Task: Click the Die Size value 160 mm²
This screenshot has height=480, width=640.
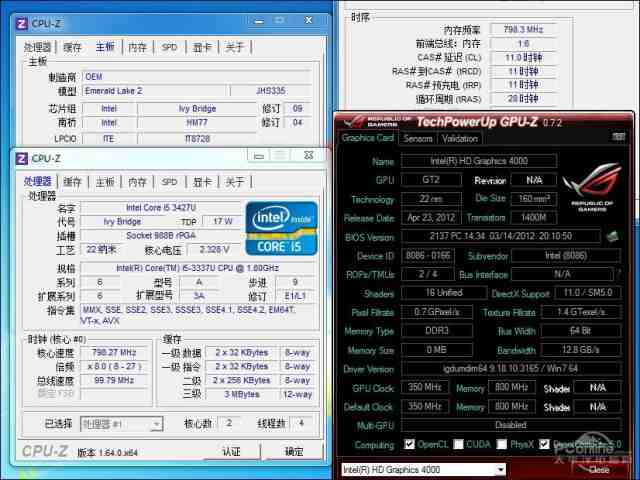Action: 533,198
